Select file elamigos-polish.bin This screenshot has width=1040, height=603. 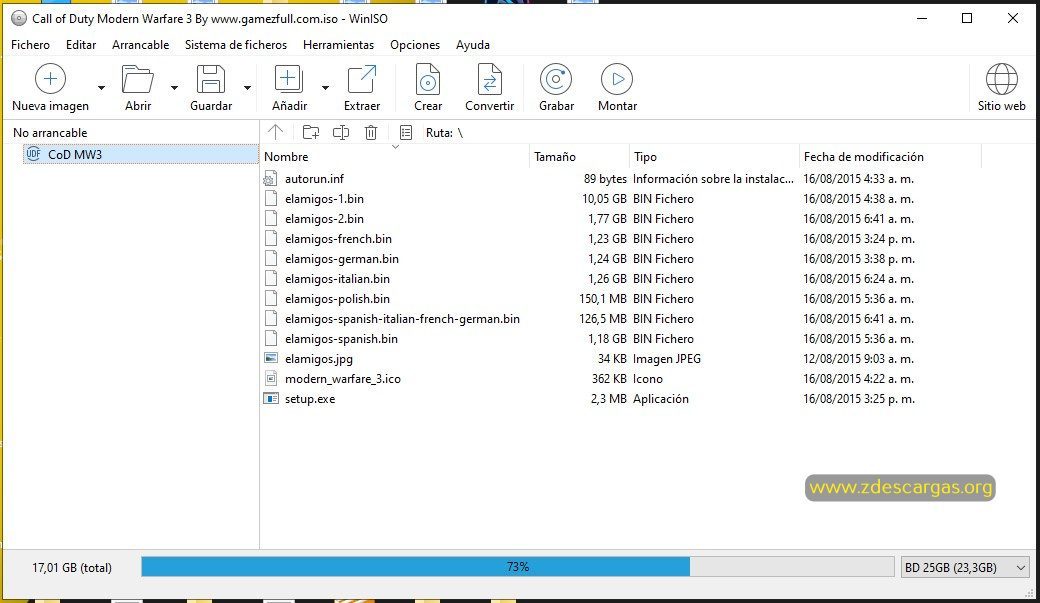point(337,299)
